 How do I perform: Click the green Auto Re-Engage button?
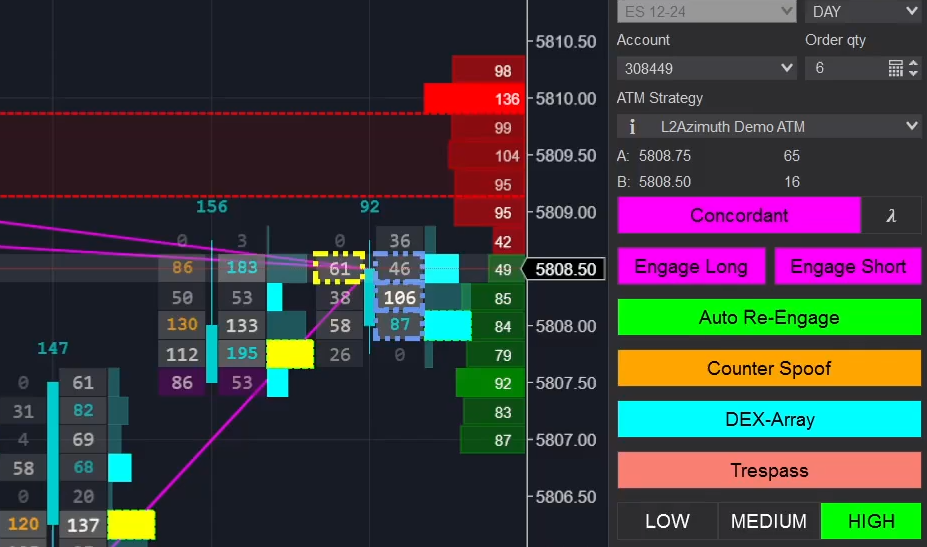[x=768, y=318]
